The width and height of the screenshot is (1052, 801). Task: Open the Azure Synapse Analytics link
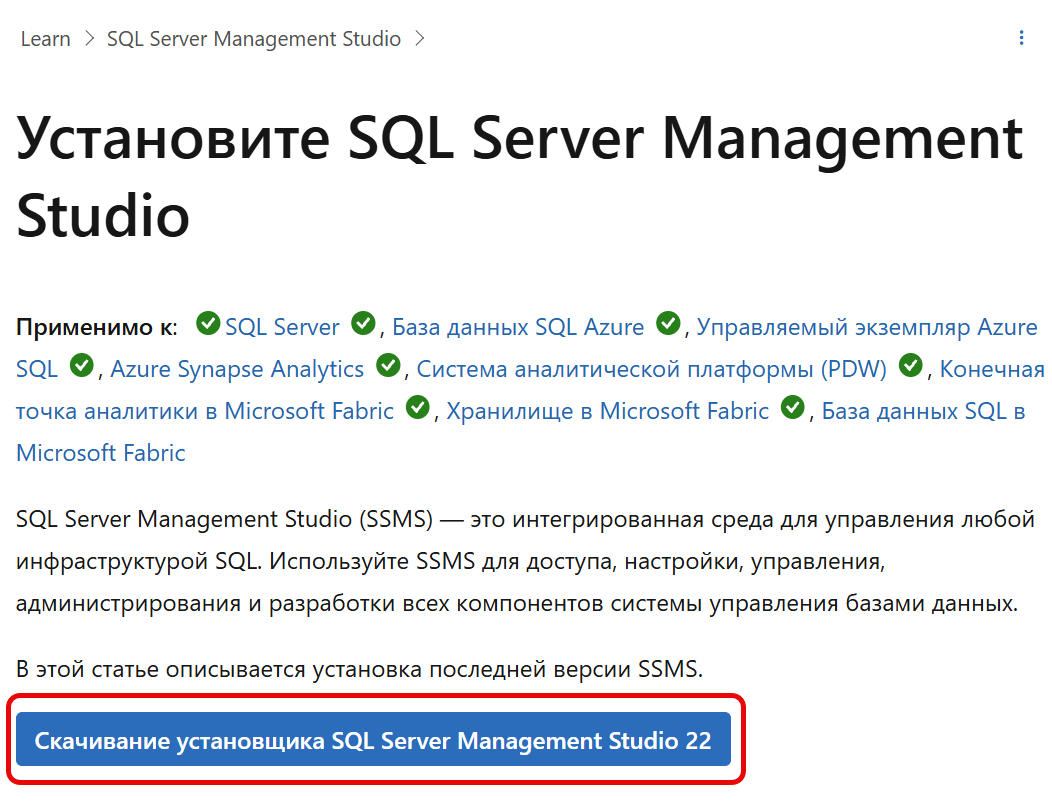[238, 369]
